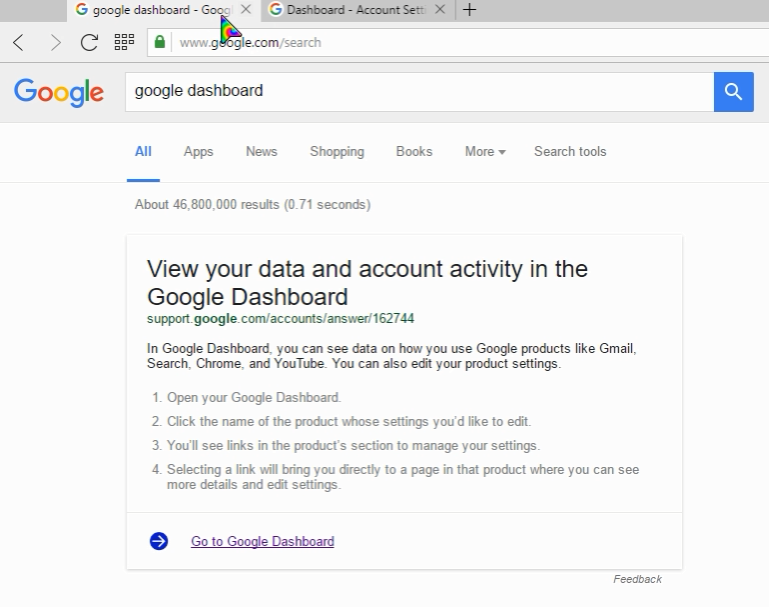Click the support.google.com/accounts/answer/162744 URL
The height and width of the screenshot is (607, 769).
(281, 319)
